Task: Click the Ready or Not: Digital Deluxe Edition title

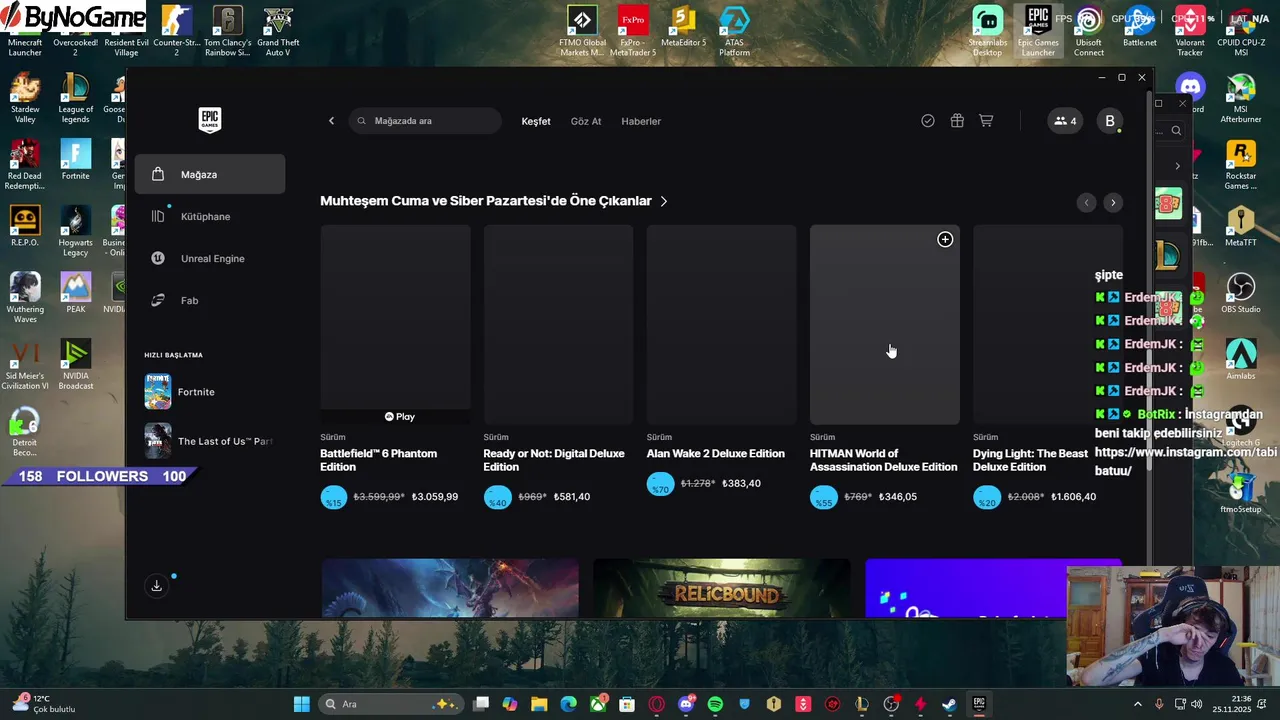Action: [x=554, y=460]
